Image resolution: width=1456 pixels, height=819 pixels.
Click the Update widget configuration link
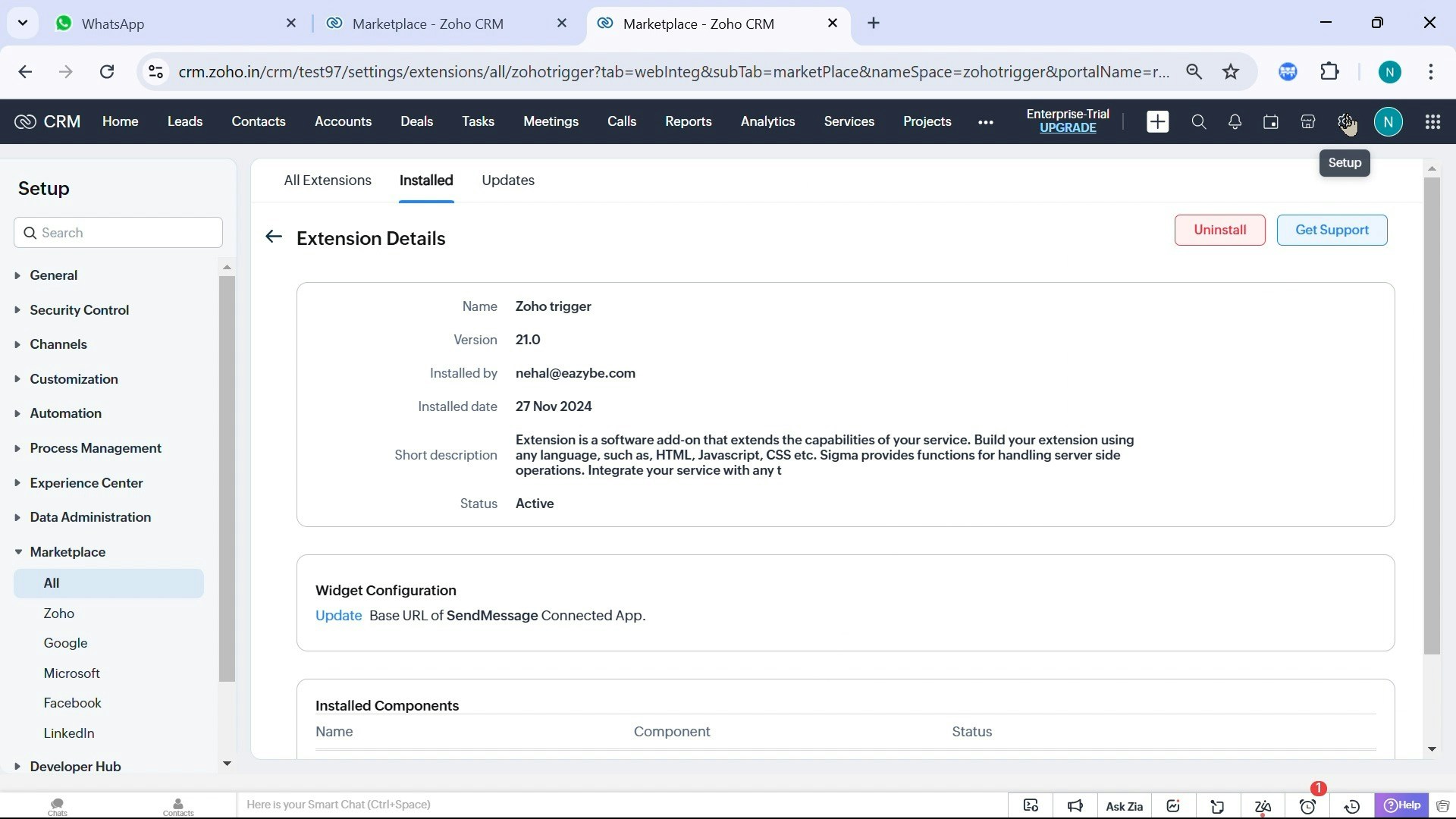[338, 616]
